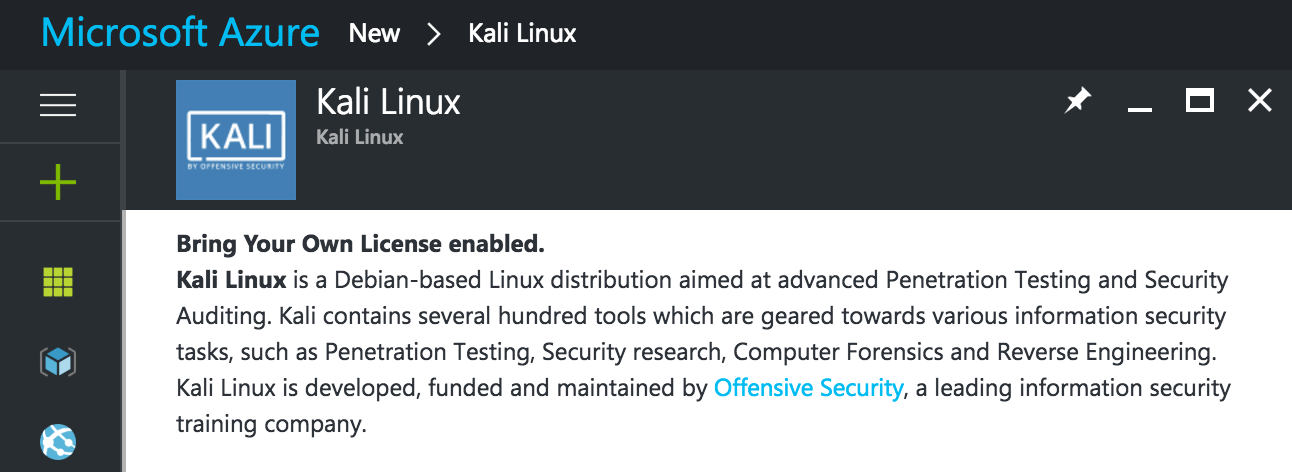Maximize the Kali Linux blade
This screenshot has width=1292, height=472.
1200,100
